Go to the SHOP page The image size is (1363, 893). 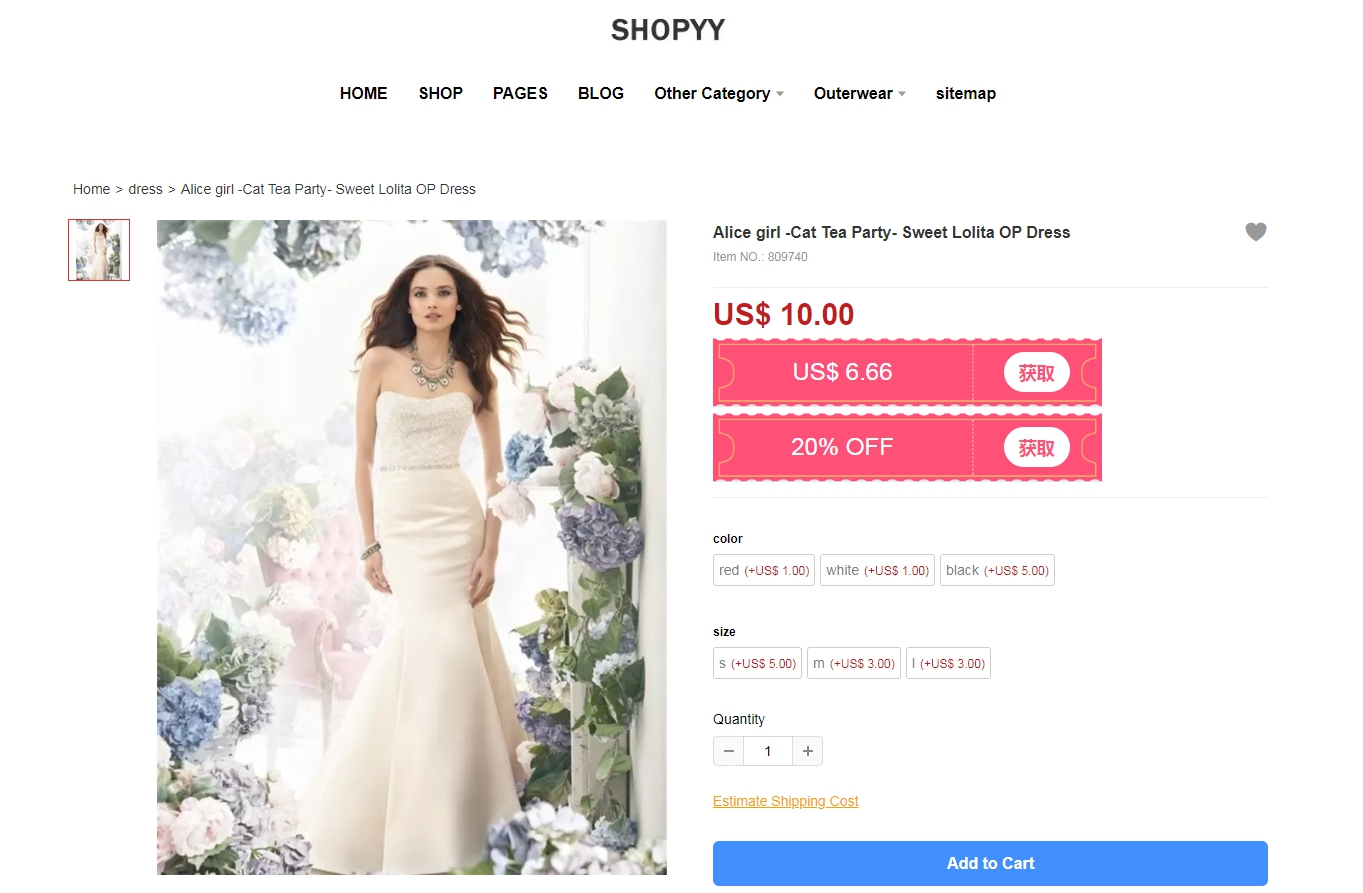441,93
